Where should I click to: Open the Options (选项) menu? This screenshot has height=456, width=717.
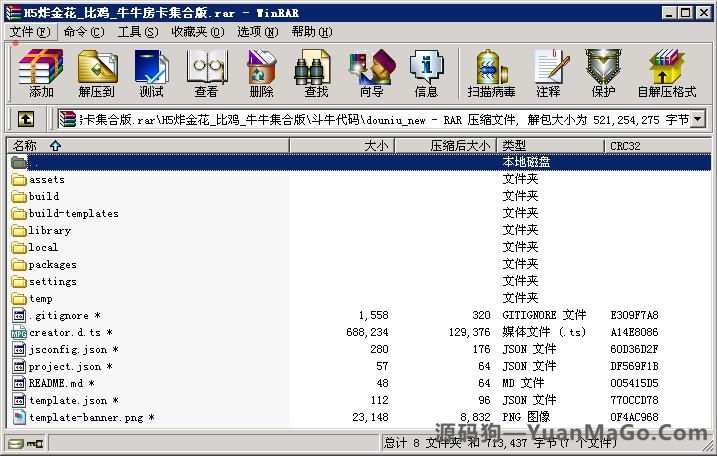[x=257, y=32]
